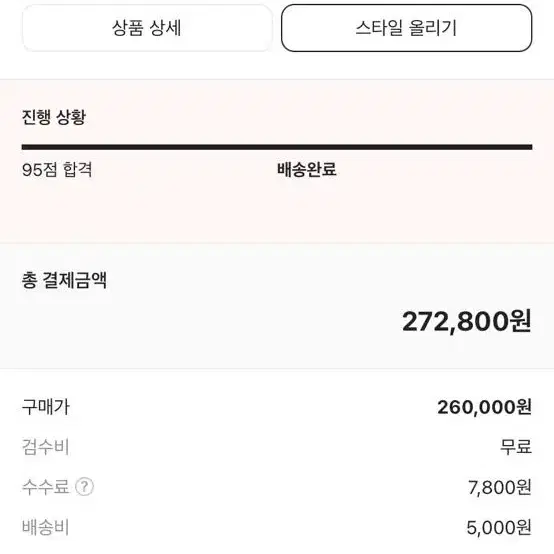The width and height of the screenshot is (554, 554).
Task: Tap the 스타일 올리기 button
Action: point(406,28)
